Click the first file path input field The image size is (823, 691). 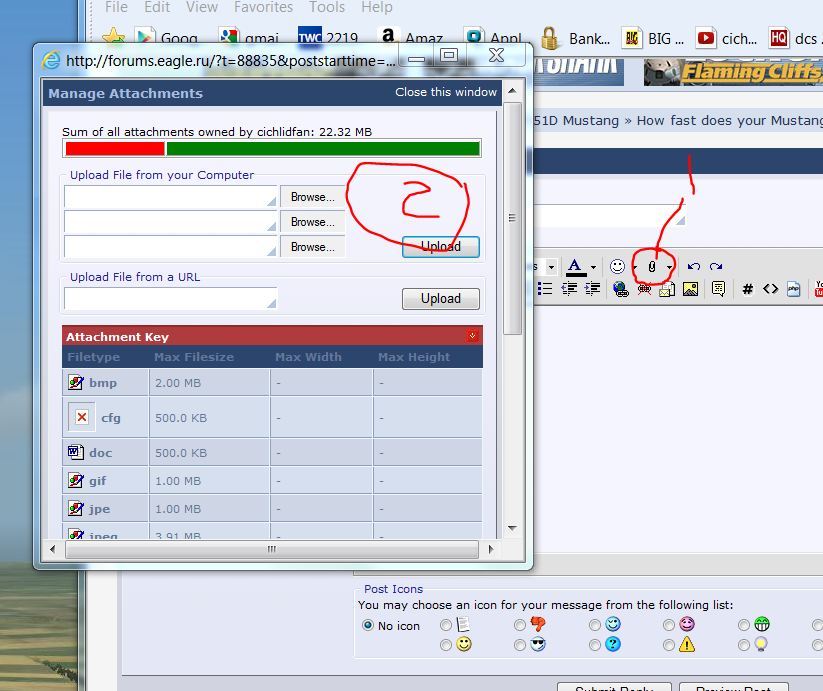click(x=170, y=197)
